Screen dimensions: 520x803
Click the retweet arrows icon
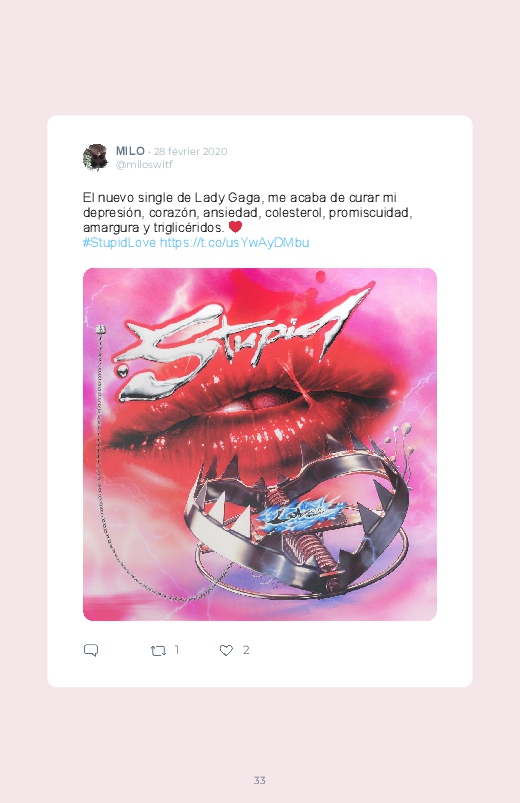coord(158,650)
